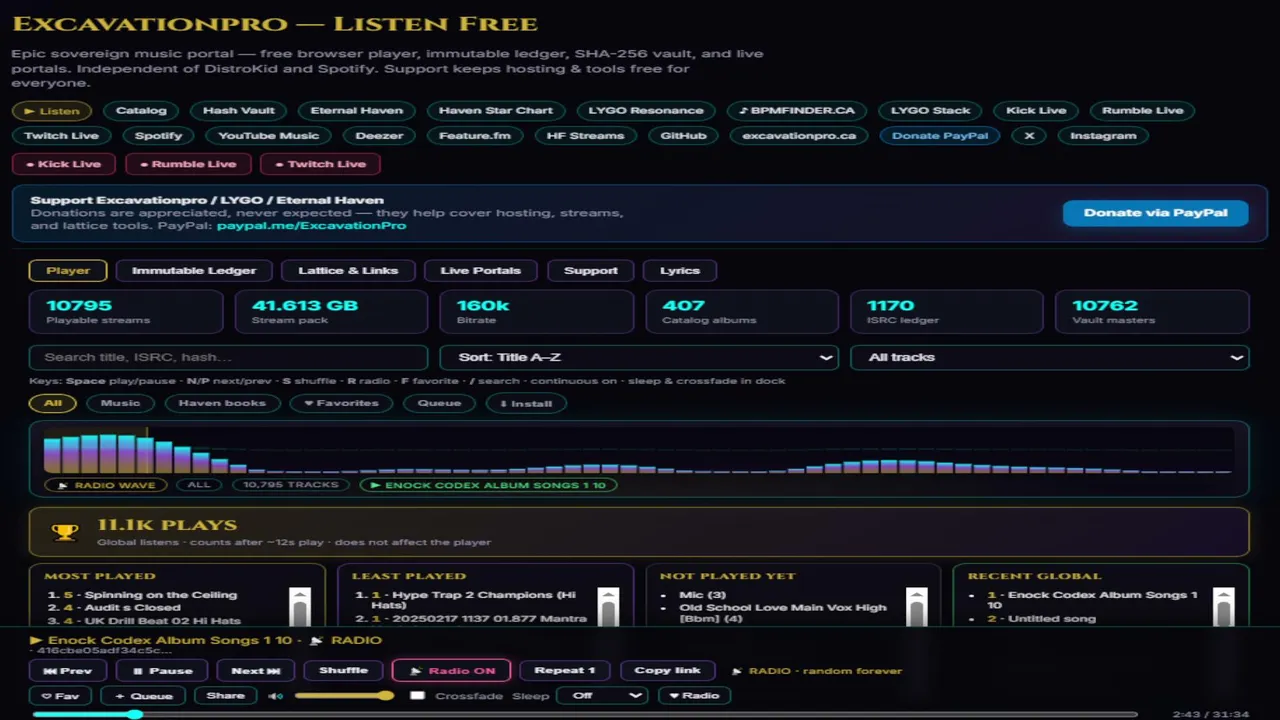This screenshot has height=720, width=1280.
Task: Open the Live Portals tab
Action: [481, 270]
